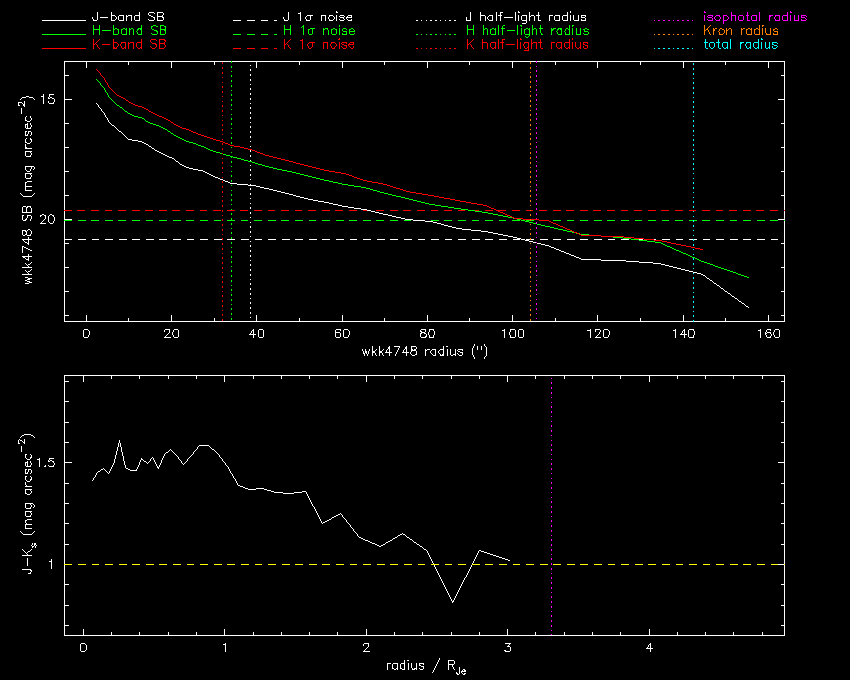Click the magenta 'isophotal radius' legend label
850x680 pixels.
click(755, 18)
